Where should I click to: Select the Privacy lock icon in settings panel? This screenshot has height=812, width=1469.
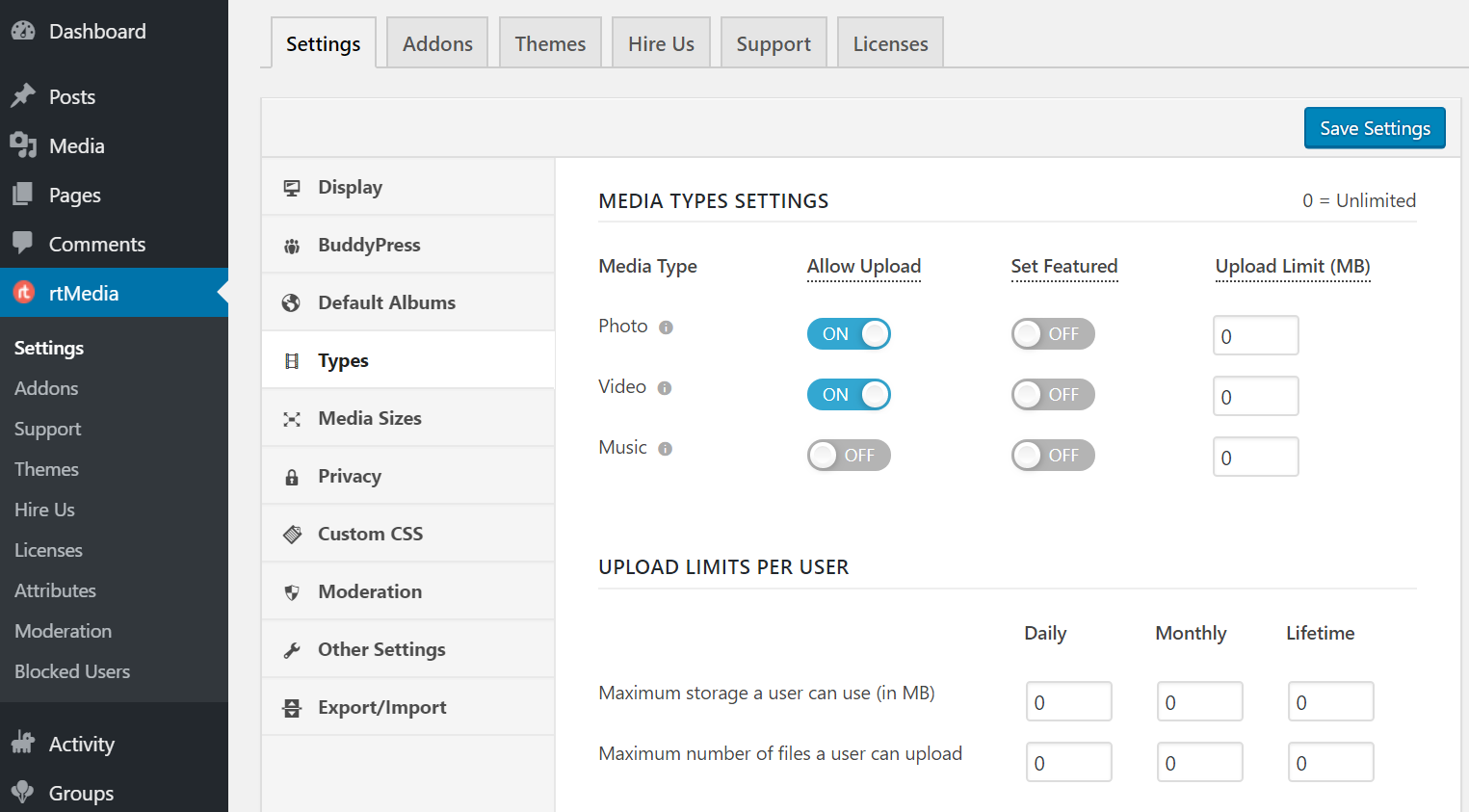292,476
